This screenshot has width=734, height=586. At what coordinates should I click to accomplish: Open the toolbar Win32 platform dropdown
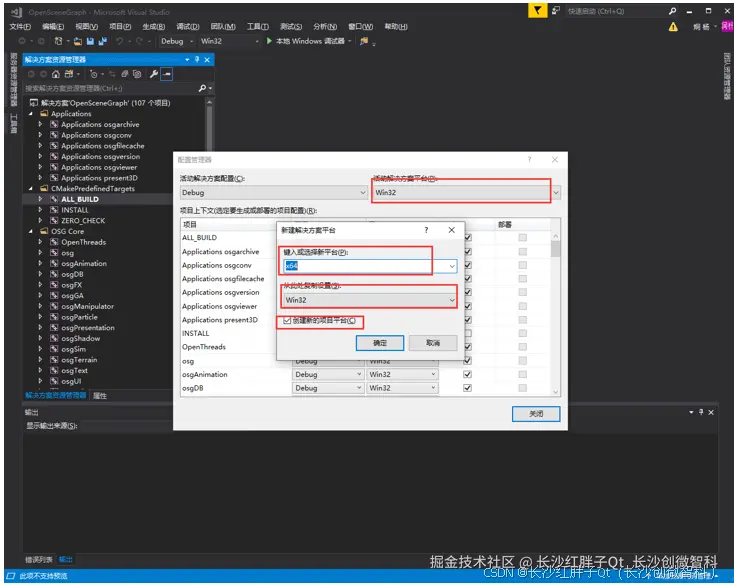click(x=229, y=41)
